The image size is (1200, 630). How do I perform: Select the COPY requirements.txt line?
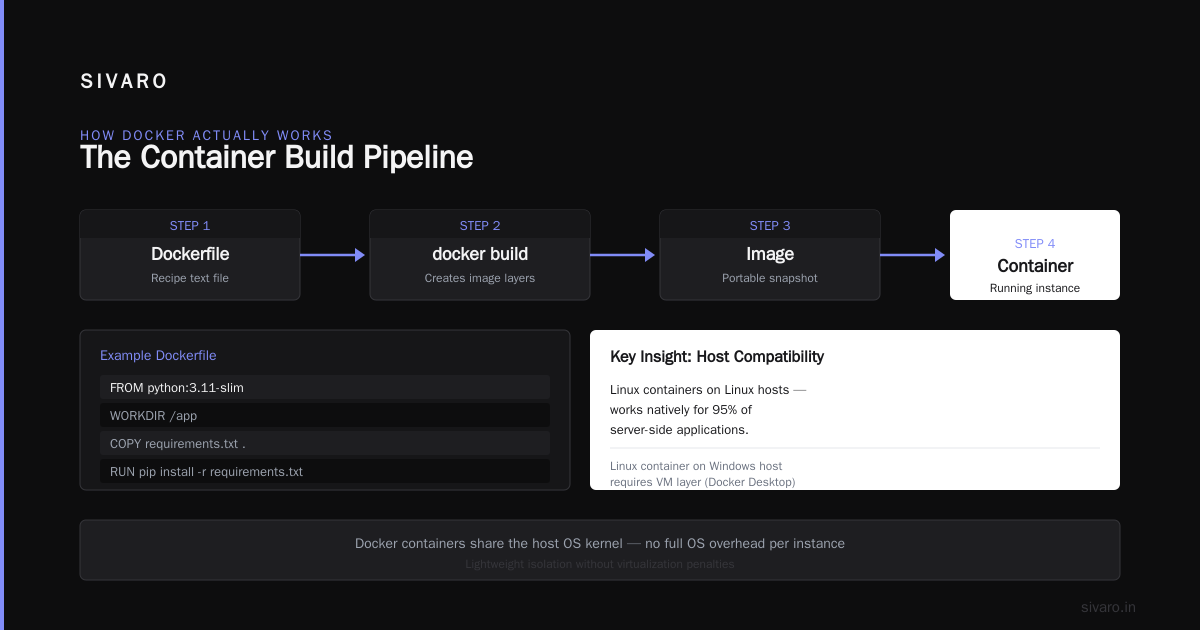click(x=325, y=443)
